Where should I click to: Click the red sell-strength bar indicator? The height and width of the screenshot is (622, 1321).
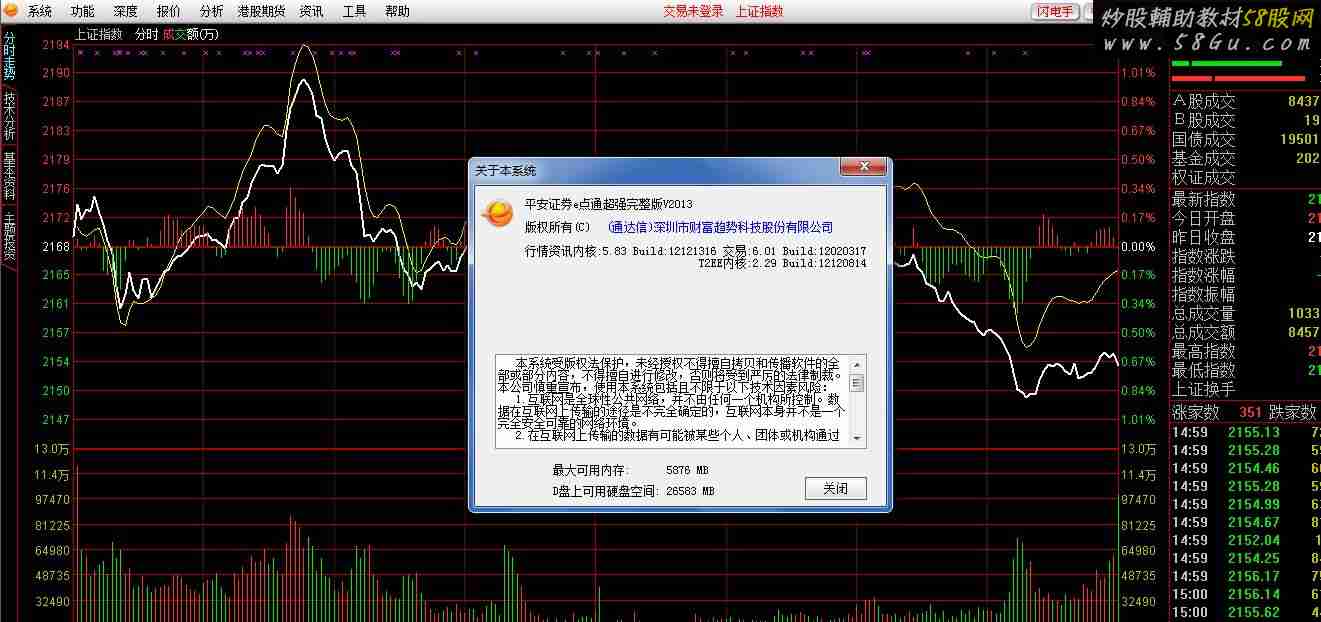coord(1239,77)
